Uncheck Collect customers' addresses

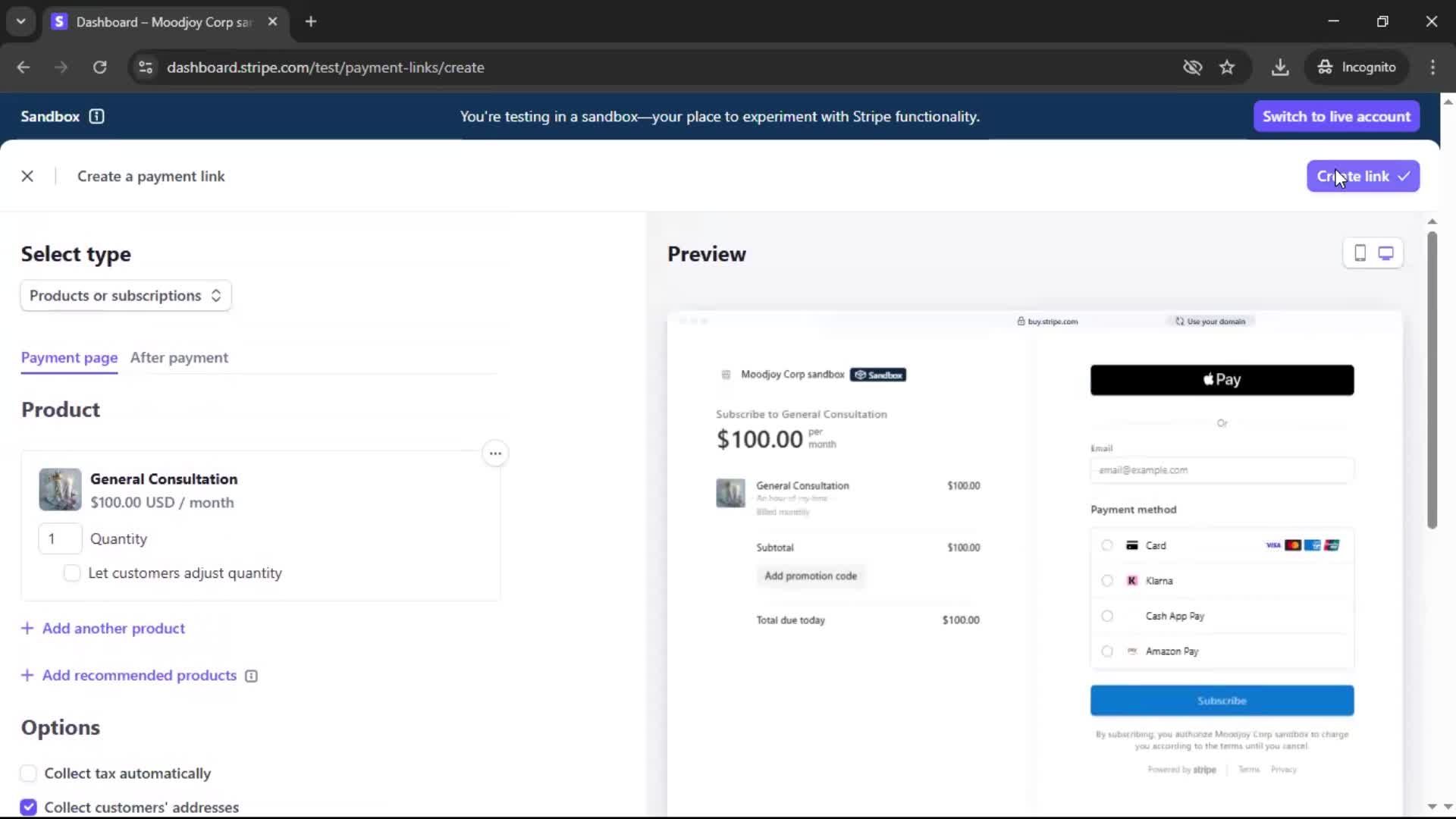[x=29, y=807]
